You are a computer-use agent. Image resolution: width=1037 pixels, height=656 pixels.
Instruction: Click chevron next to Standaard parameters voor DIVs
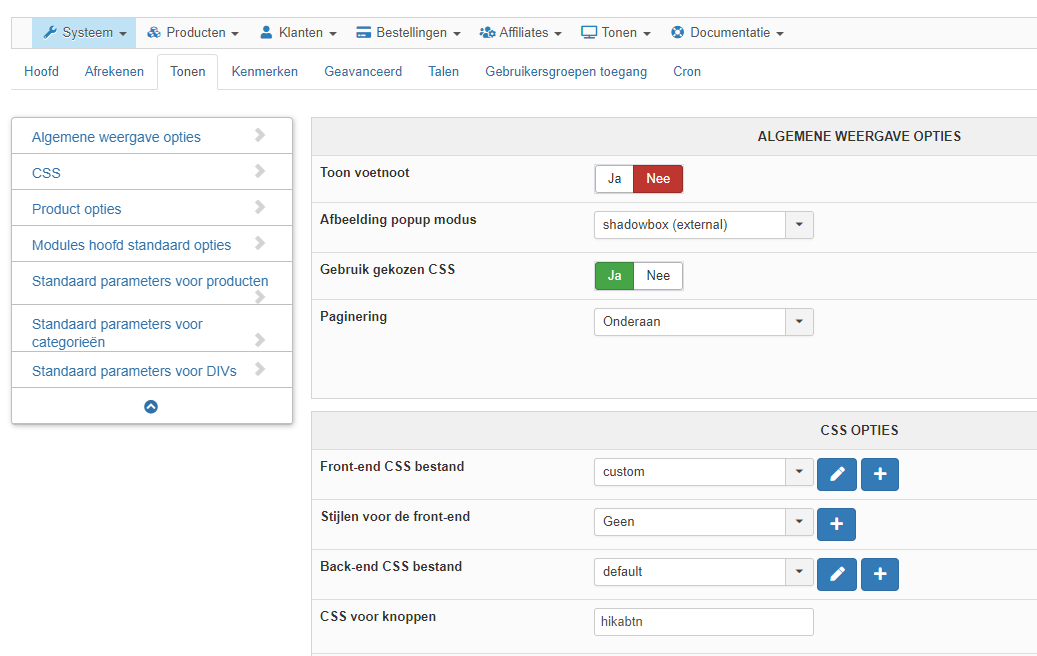click(260, 369)
